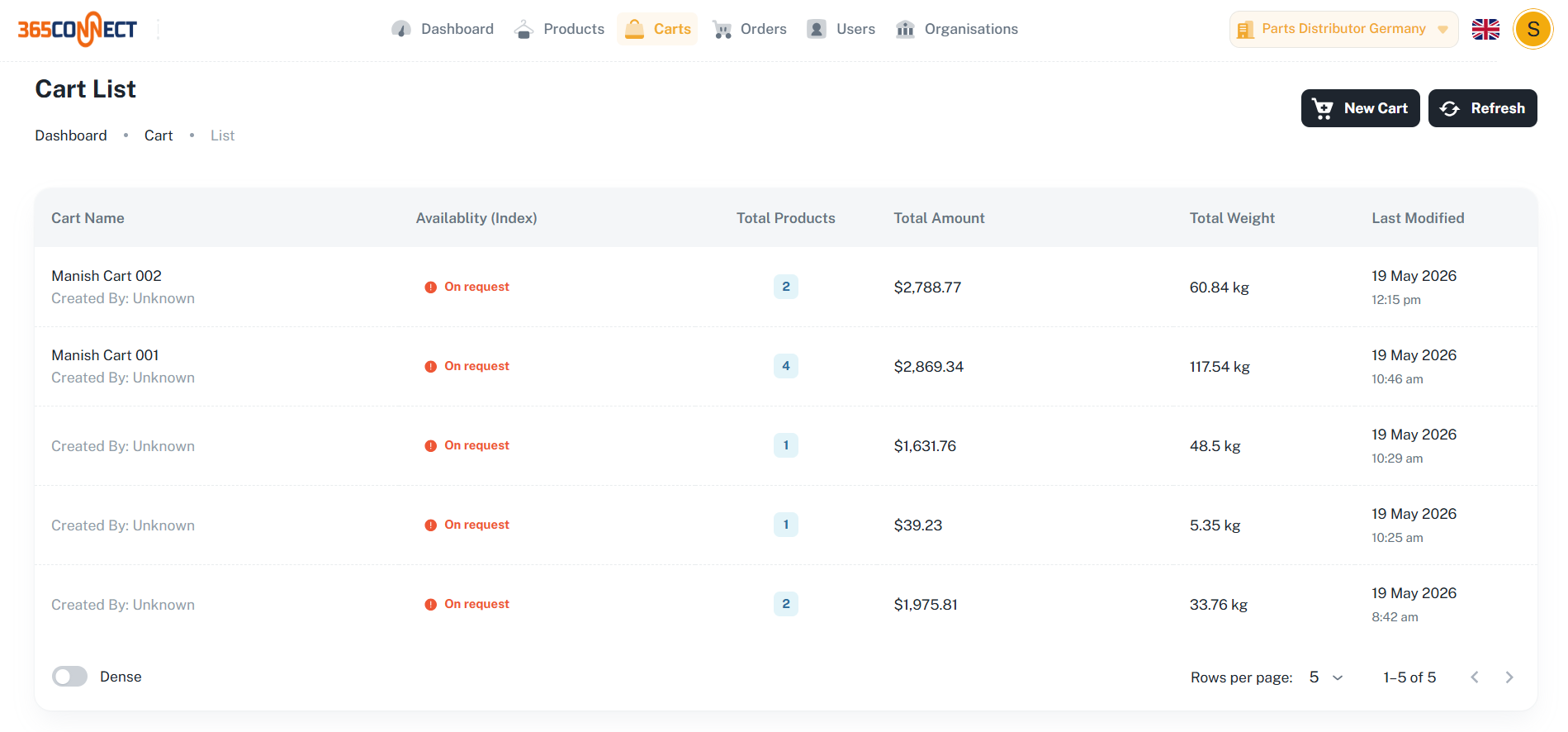Screen dimensions: 1568x732
Task: Open the Products menu item
Action: click(559, 30)
